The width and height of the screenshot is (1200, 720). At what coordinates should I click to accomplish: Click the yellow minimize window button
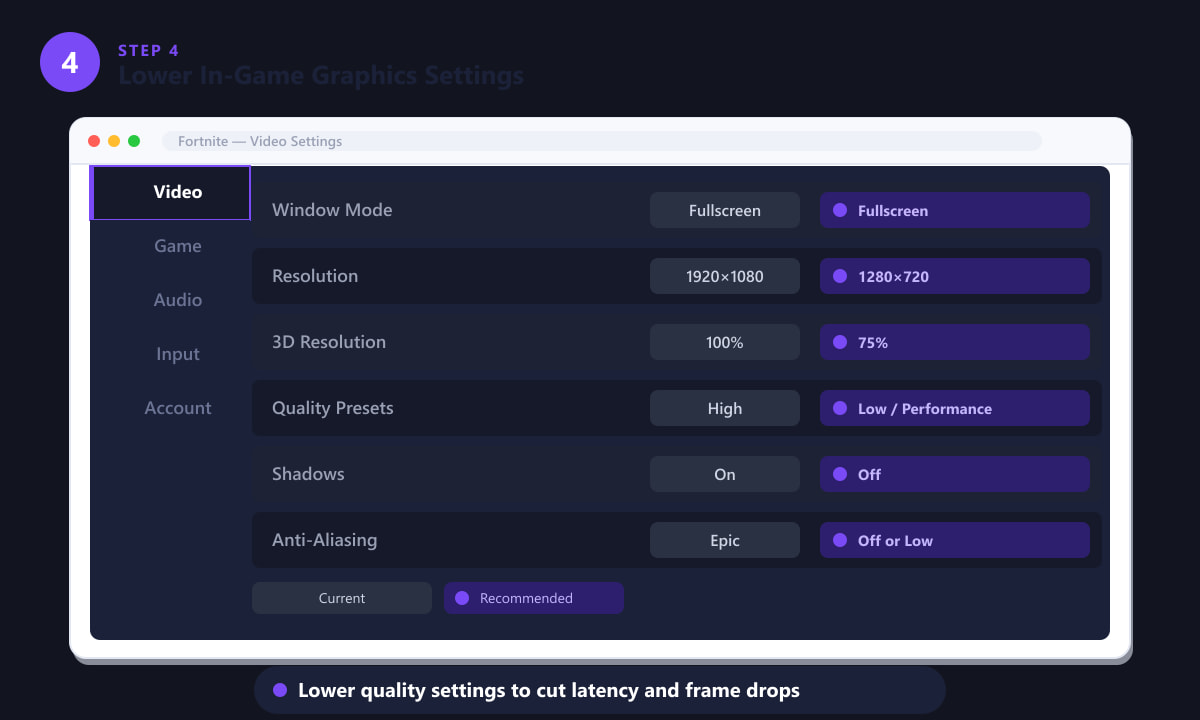(x=114, y=141)
